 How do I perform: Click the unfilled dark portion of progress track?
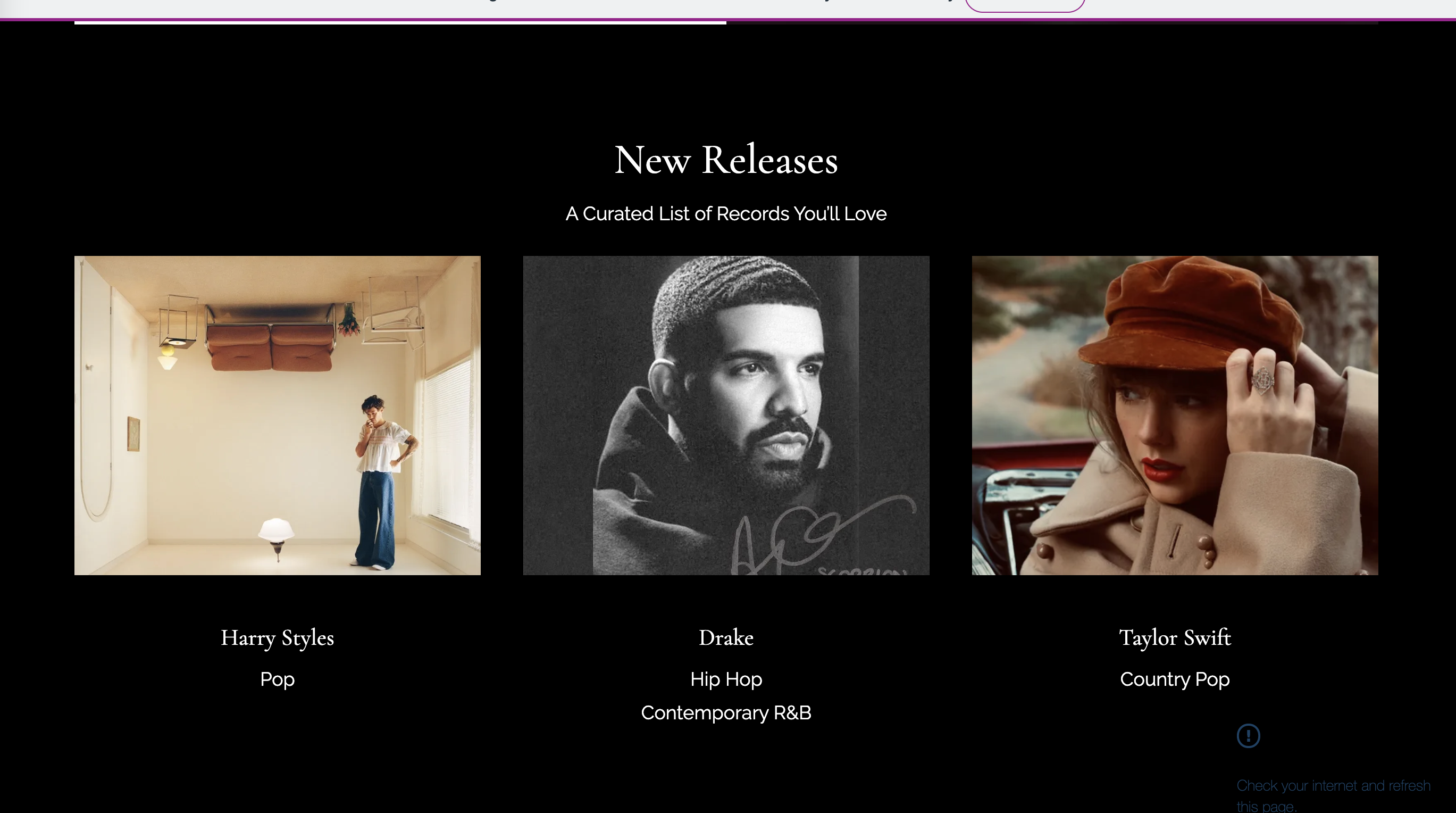(x=1052, y=23)
